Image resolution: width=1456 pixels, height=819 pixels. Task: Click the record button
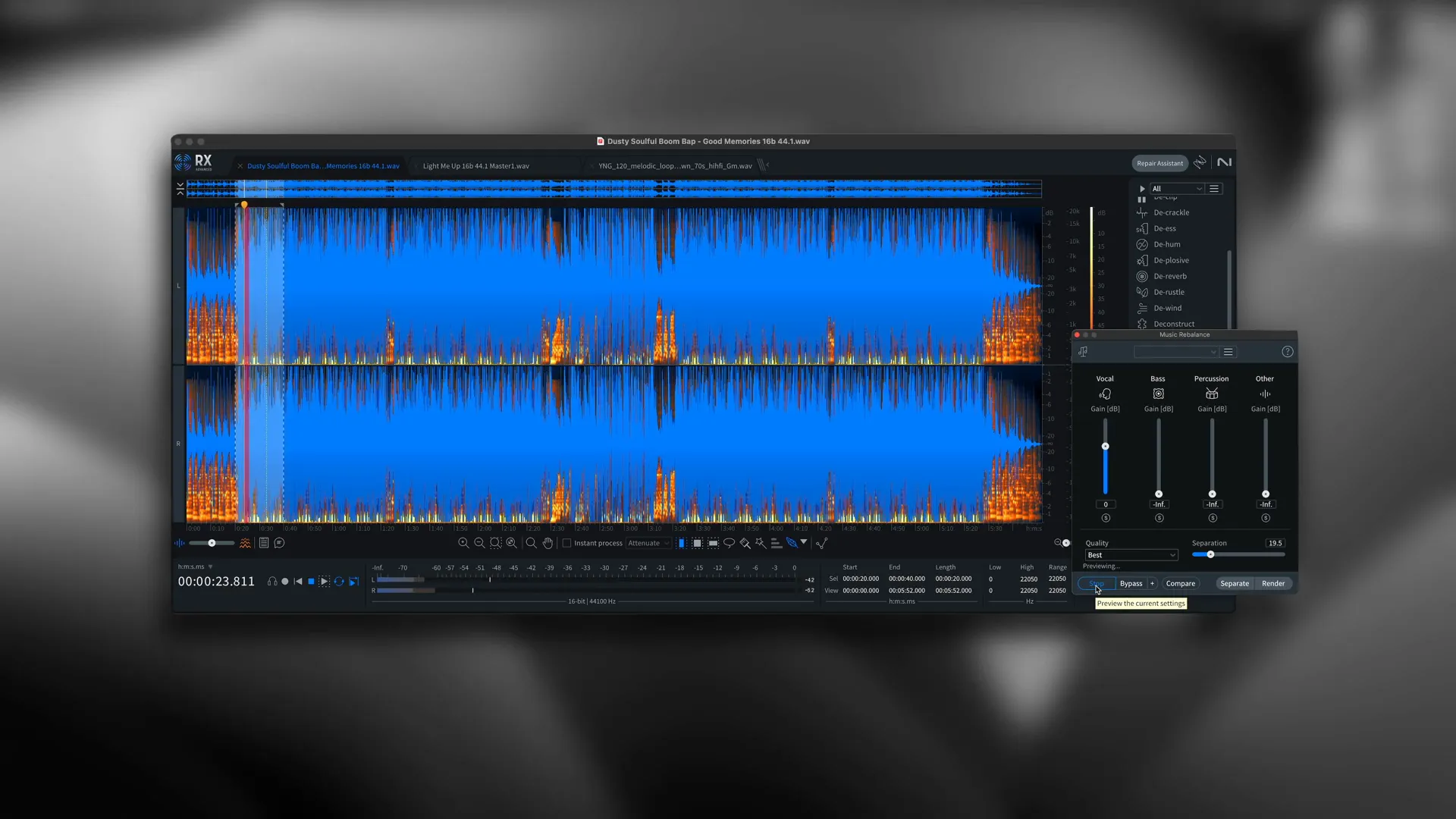click(285, 582)
